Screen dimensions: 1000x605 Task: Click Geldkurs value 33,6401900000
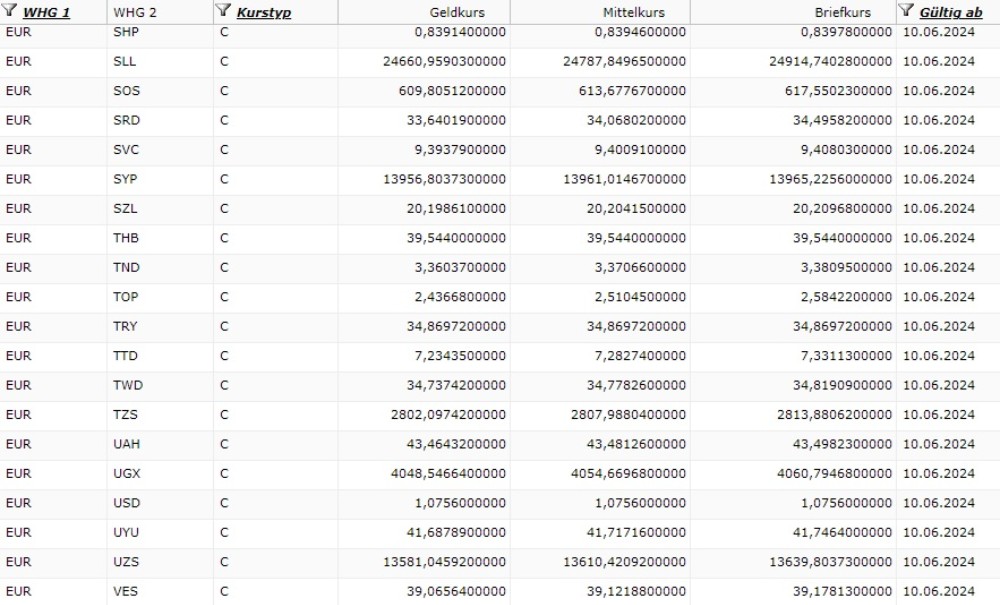(x=456, y=120)
